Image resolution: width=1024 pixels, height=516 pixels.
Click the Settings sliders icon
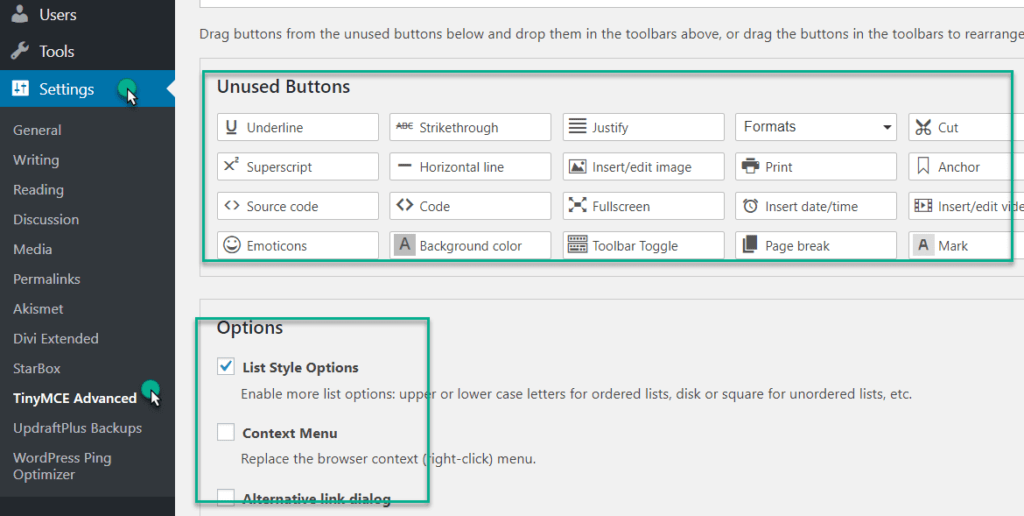(x=20, y=88)
